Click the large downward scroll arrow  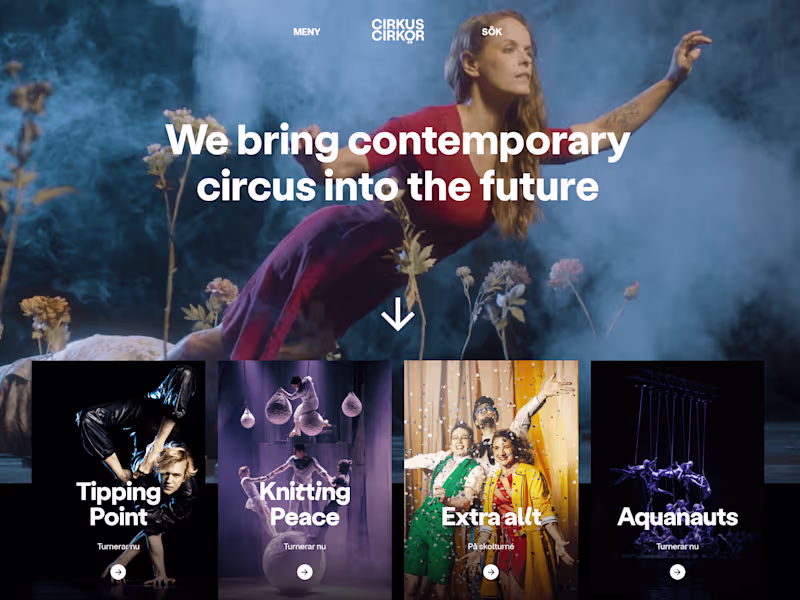click(398, 315)
